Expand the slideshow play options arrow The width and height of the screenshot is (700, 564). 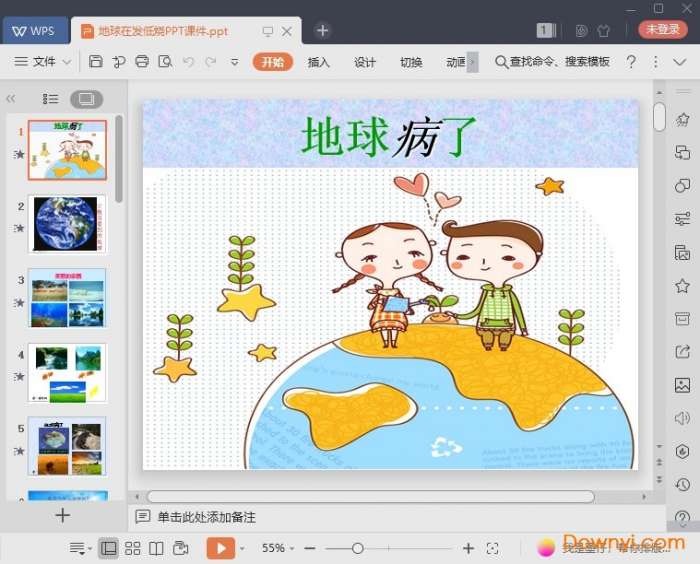242,548
